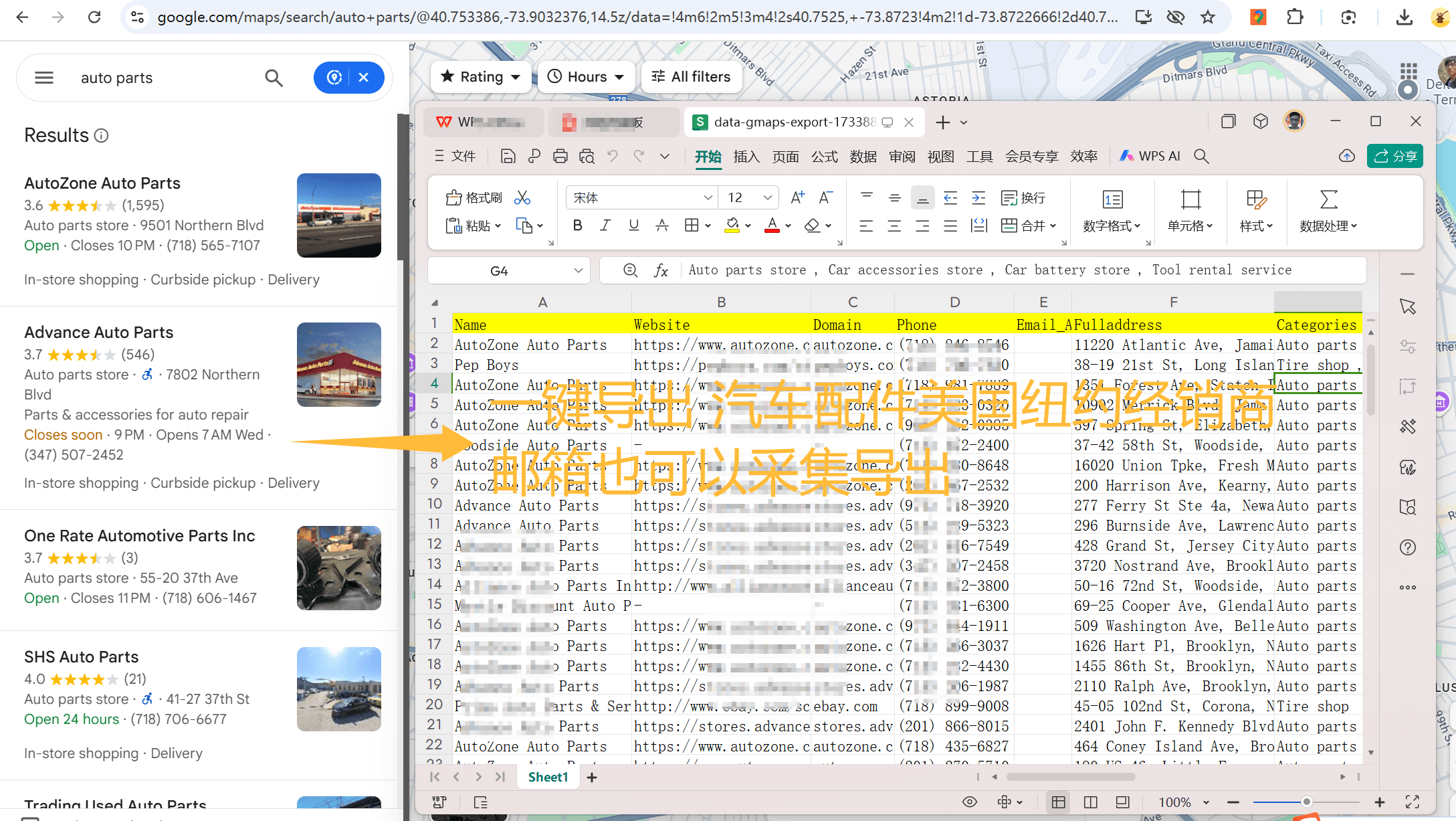Increase font size with A+ icon
Image resolution: width=1456 pixels, height=821 pixels.
pos(797,197)
